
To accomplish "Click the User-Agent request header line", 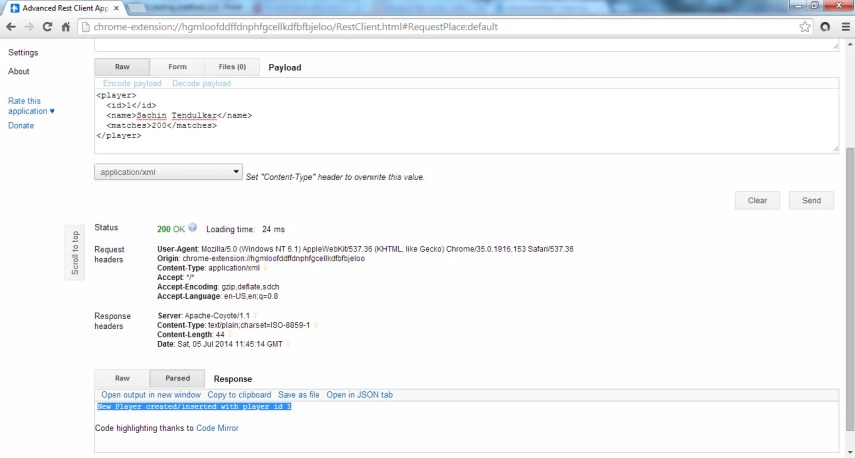I will (365, 249).
